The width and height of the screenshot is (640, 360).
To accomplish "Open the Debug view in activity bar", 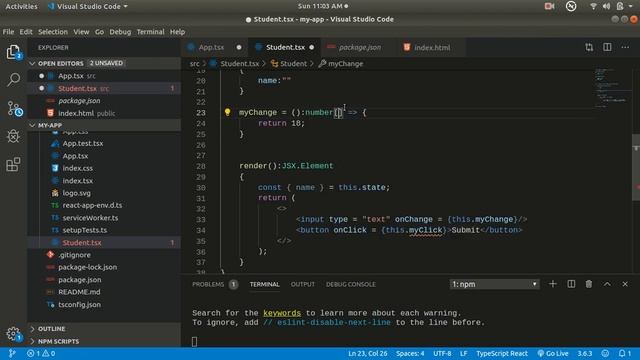I will 13,136.
